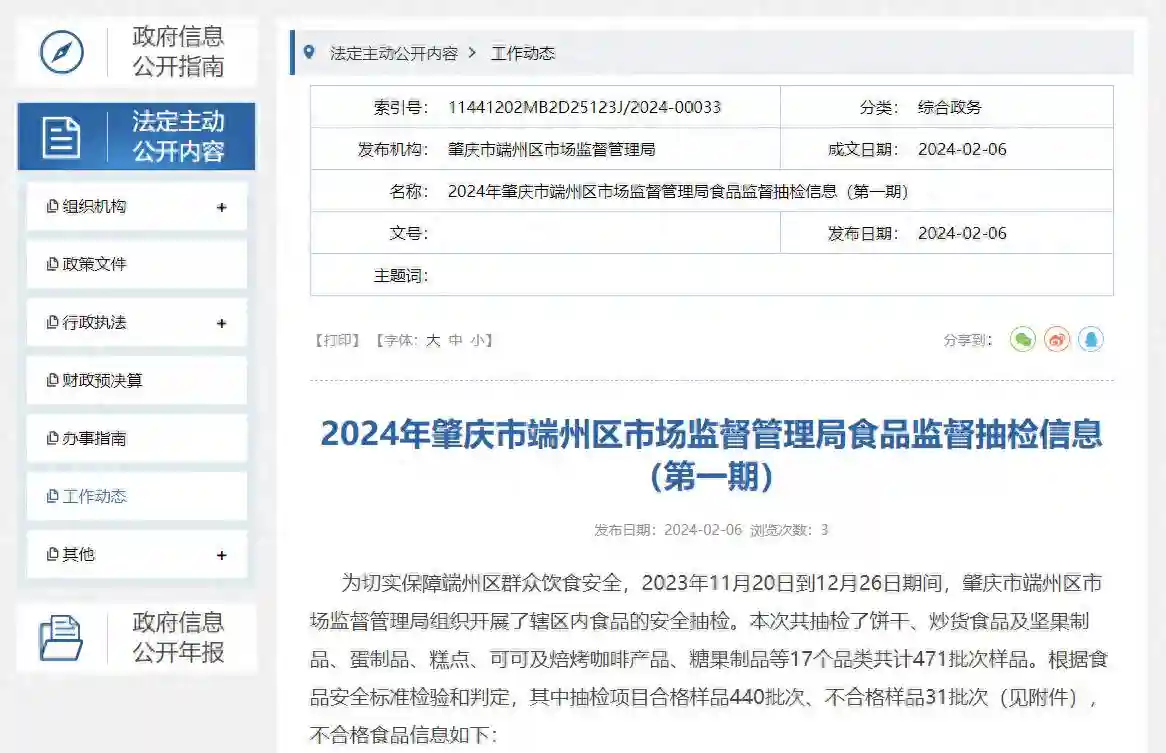Share the article to WeChat
Screen dimensions: 1166x753
tap(1021, 339)
